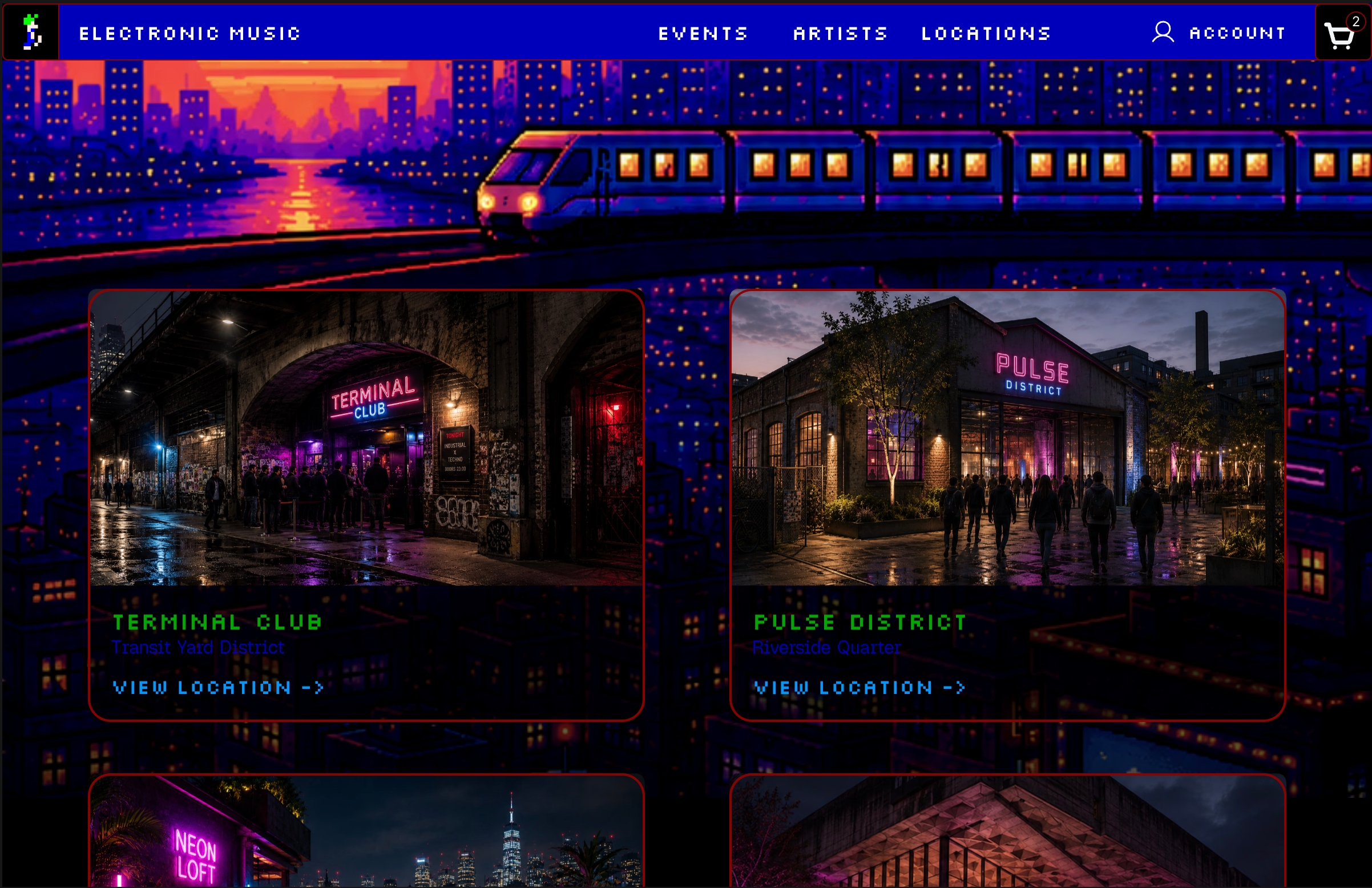Open the Events menu item
Image resolution: width=1372 pixels, height=888 pixels.
(703, 34)
